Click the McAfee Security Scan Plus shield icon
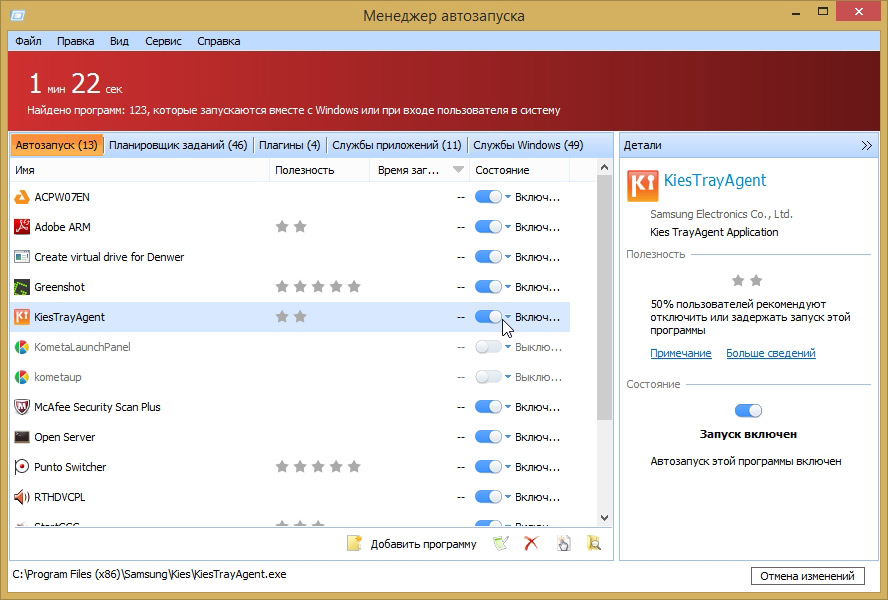Screen dimensions: 888x600 point(22,407)
